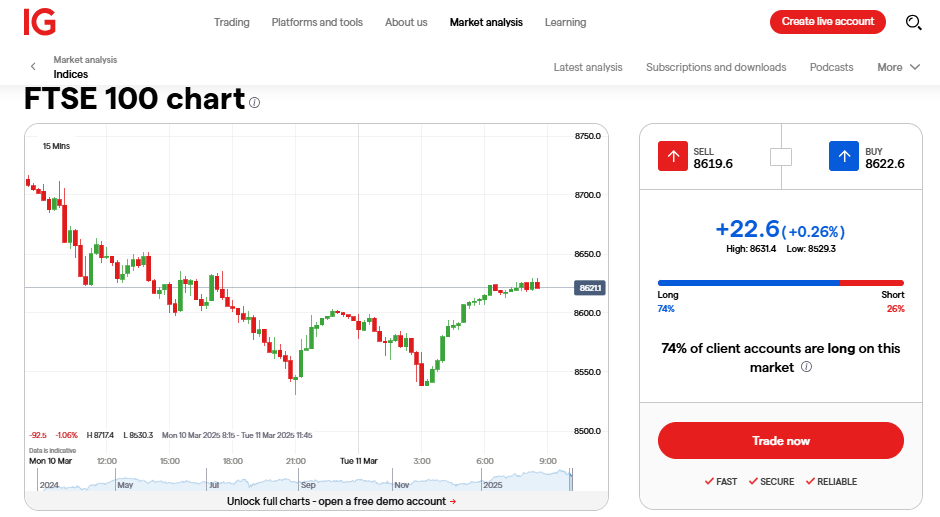Click the Unlock full charts demo link
The height and width of the screenshot is (517, 940).
[341, 501]
